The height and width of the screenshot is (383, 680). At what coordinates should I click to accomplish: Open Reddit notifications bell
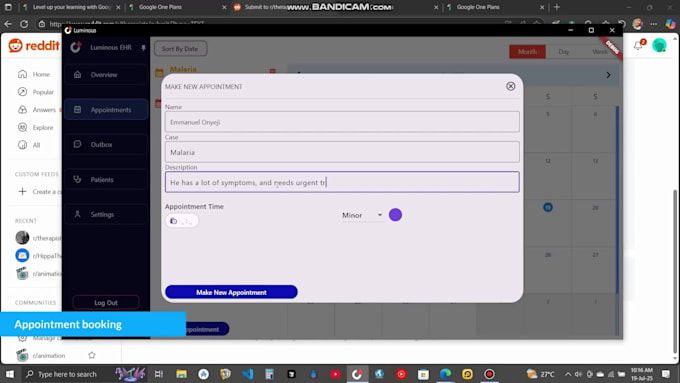coord(638,45)
